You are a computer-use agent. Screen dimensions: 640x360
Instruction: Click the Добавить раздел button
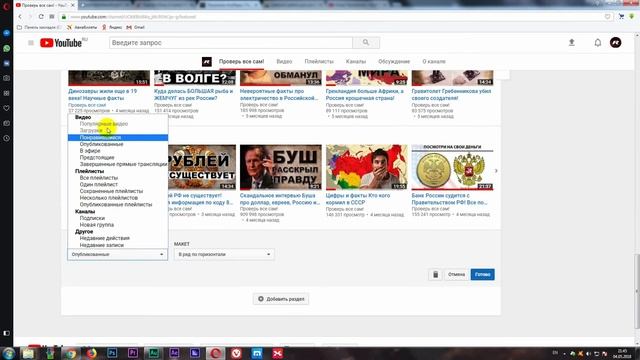coord(281,299)
